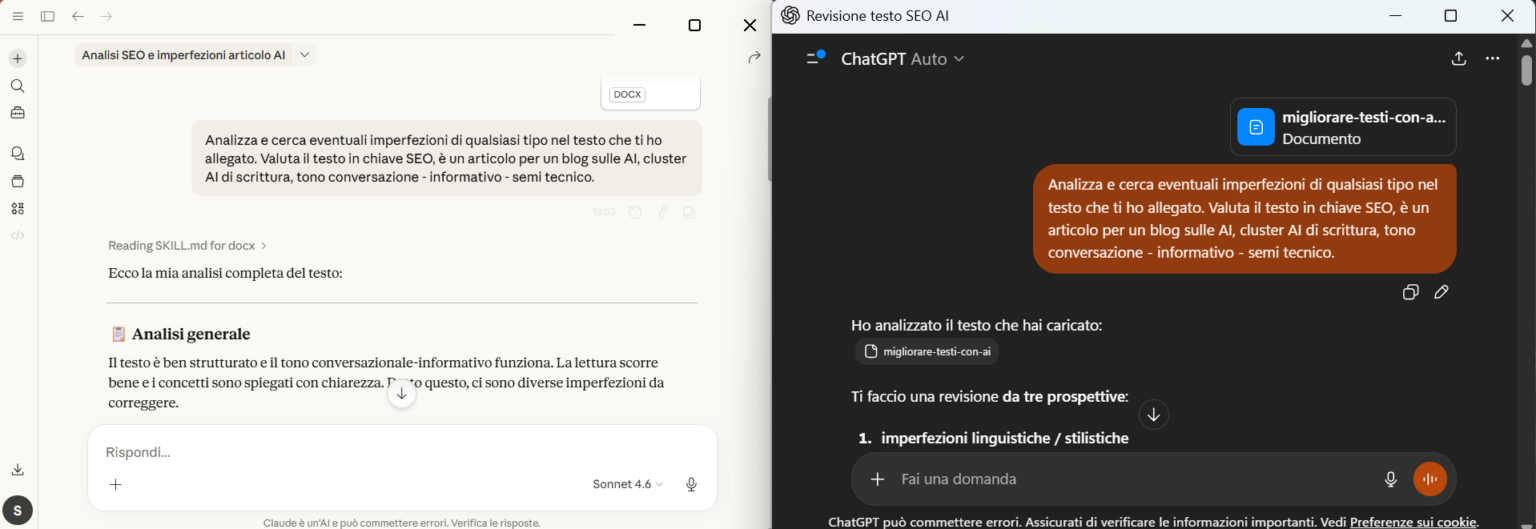
Task: Select the chat title Analisi SEO e imperfezioni articolo AI
Action: pos(184,55)
